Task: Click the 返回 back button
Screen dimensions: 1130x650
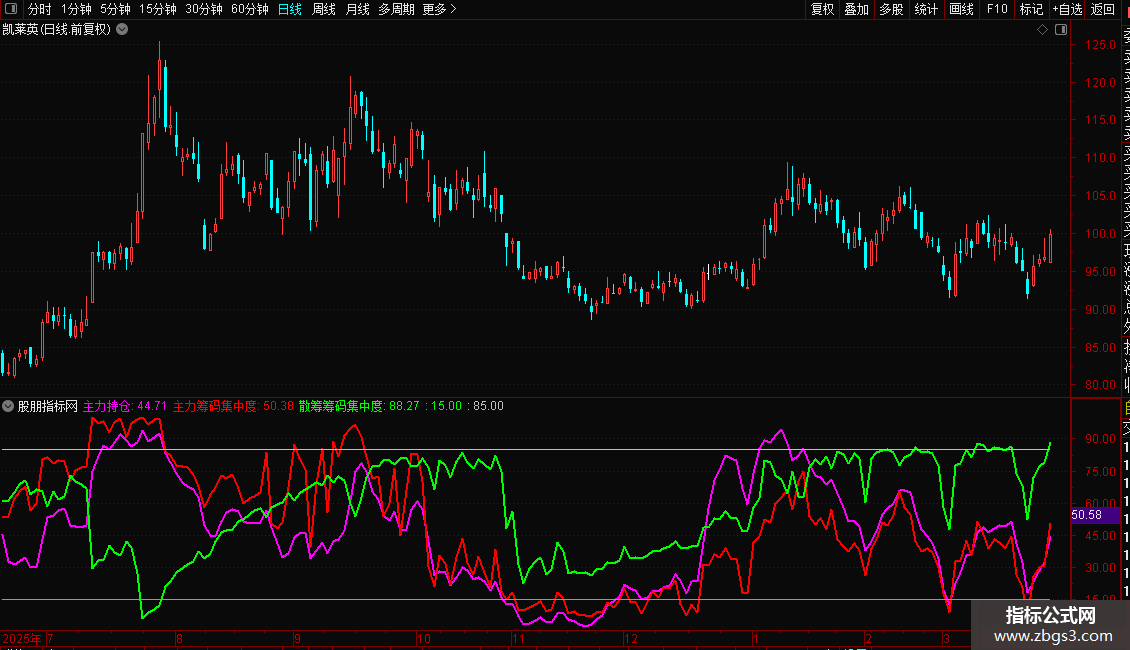Action: tap(1103, 9)
